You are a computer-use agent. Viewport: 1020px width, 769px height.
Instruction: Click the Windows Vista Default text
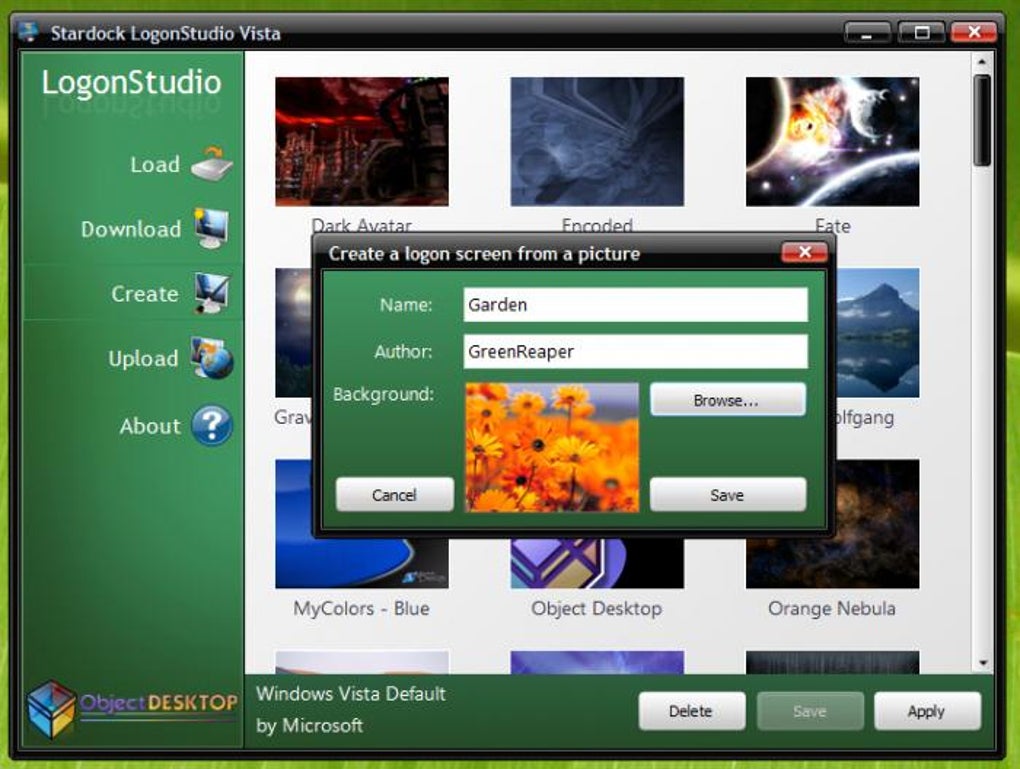click(351, 694)
